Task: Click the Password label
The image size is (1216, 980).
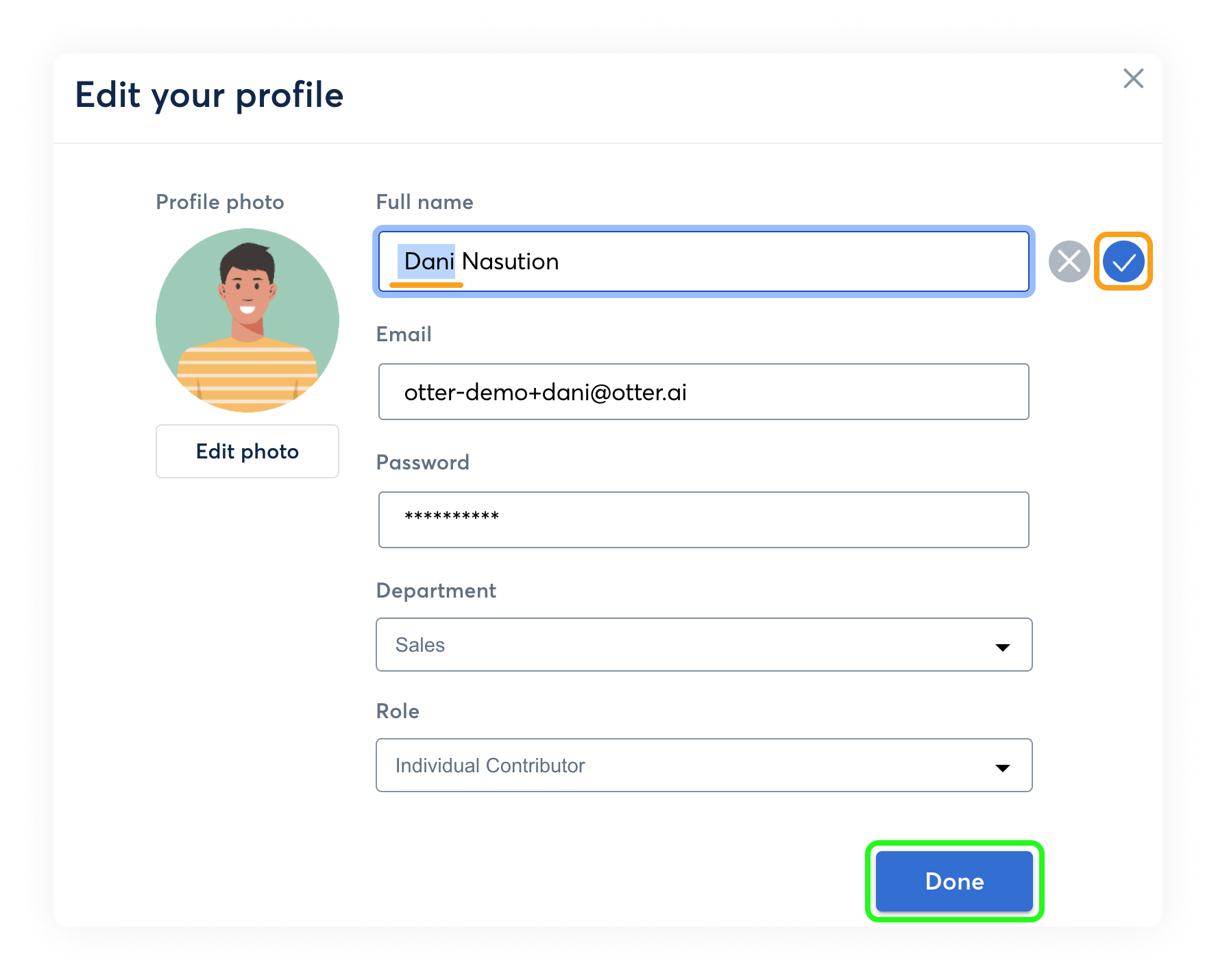Action: (x=423, y=463)
